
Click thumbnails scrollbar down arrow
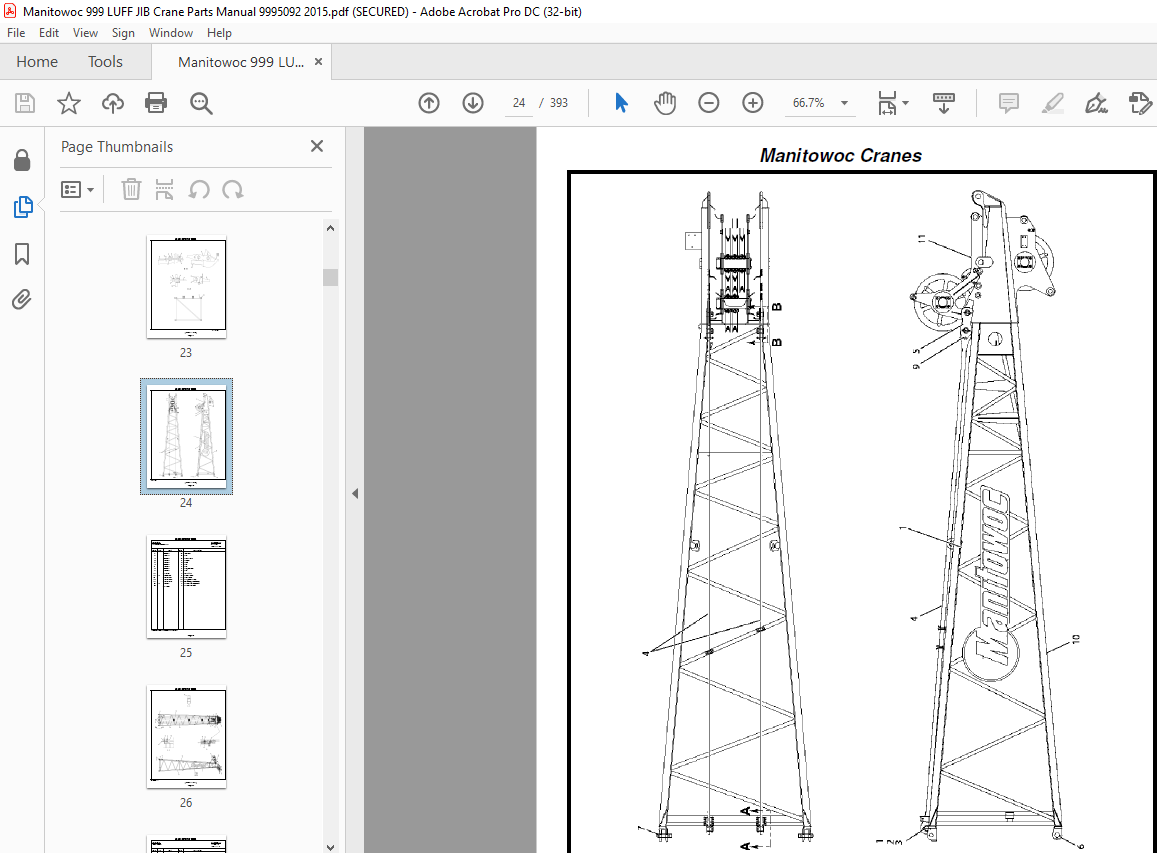tap(331, 847)
